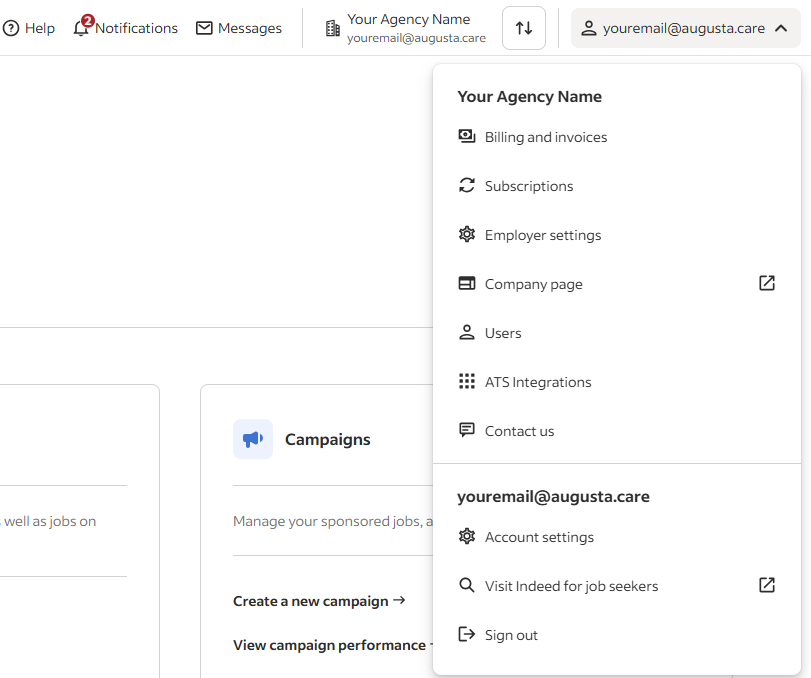The width and height of the screenshot is (811, 678).
Task: Open the Messages envelope icon
Action: (x=204, y=28)
